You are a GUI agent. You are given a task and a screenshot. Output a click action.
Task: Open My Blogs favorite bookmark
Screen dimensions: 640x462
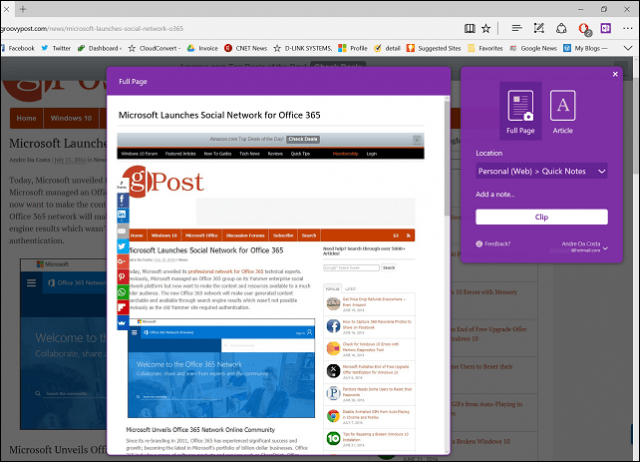pyautogui.click(x=585, y=48)
